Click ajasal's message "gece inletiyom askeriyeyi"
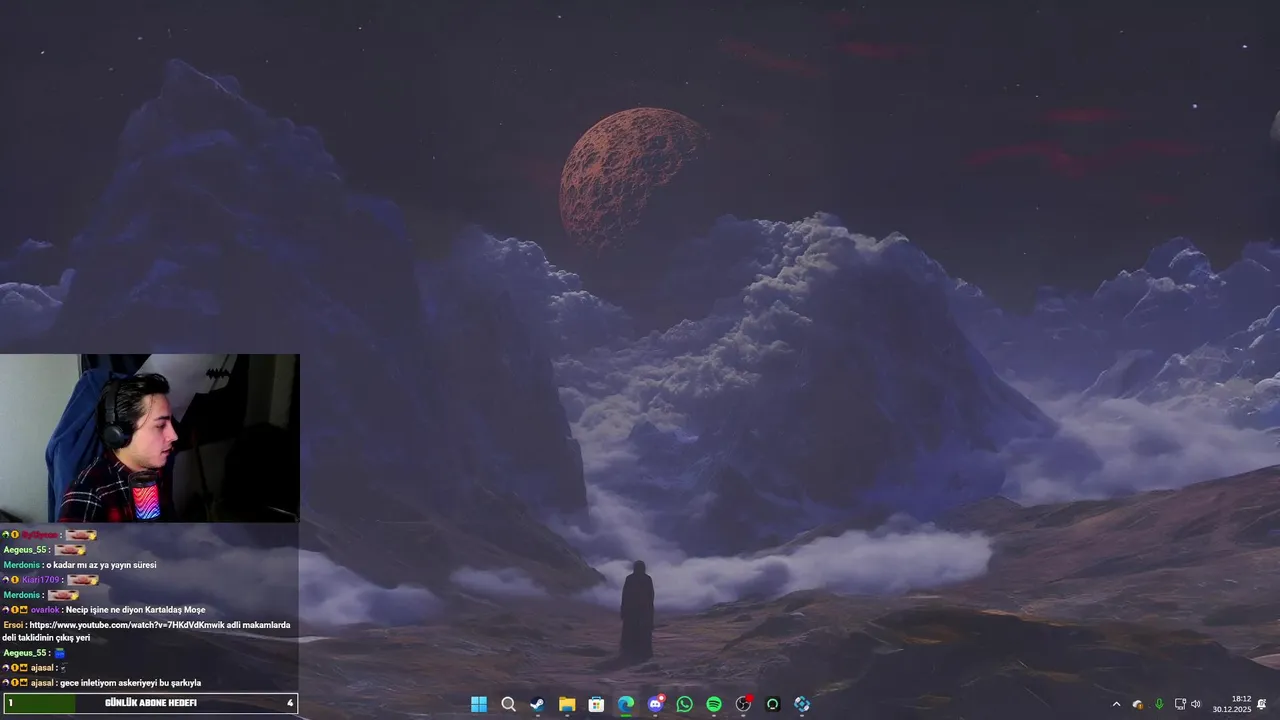 click(130, 683)
